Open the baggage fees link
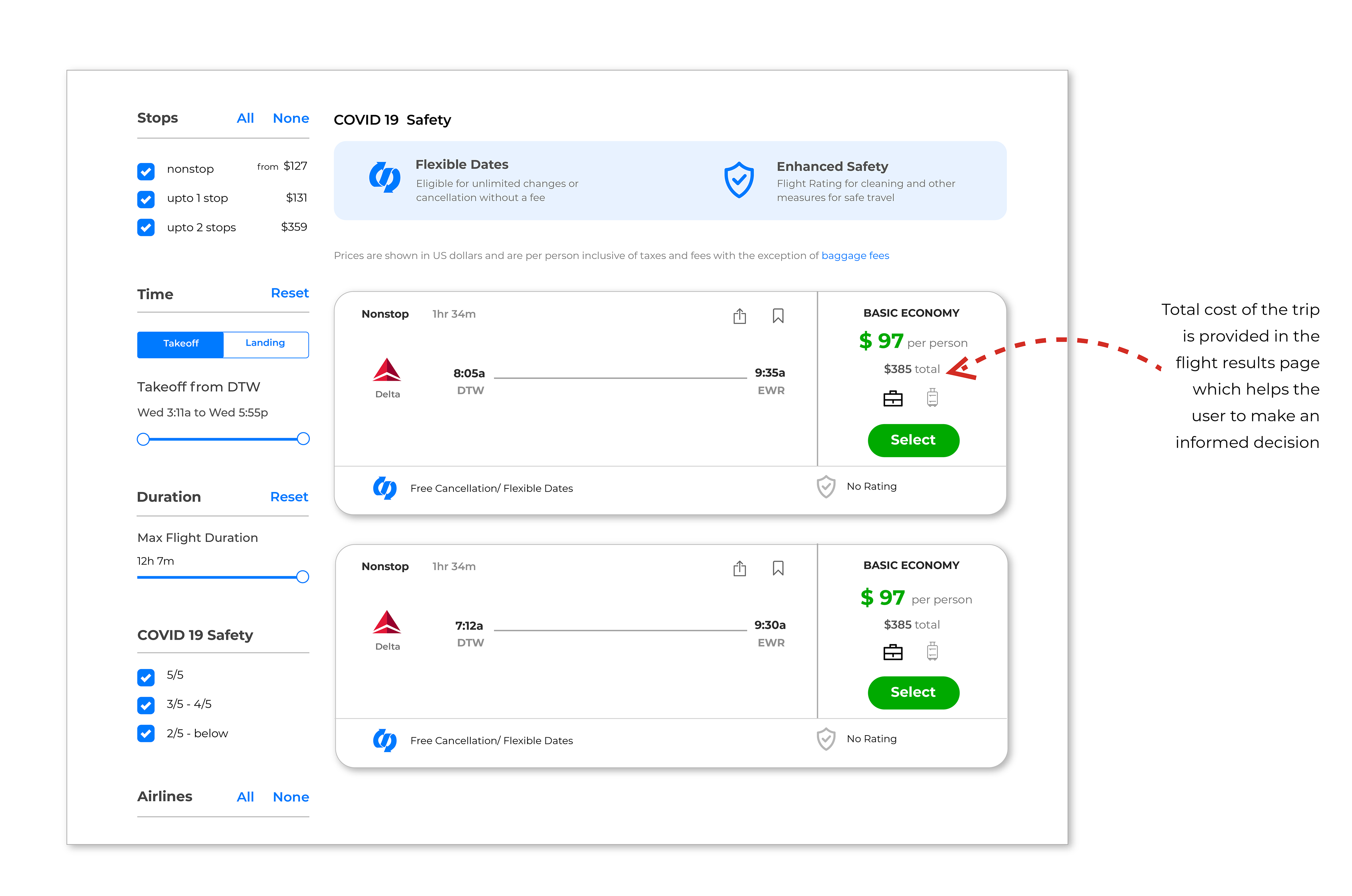The width and height of the screenshot is (1352, 896). point(855,255)
